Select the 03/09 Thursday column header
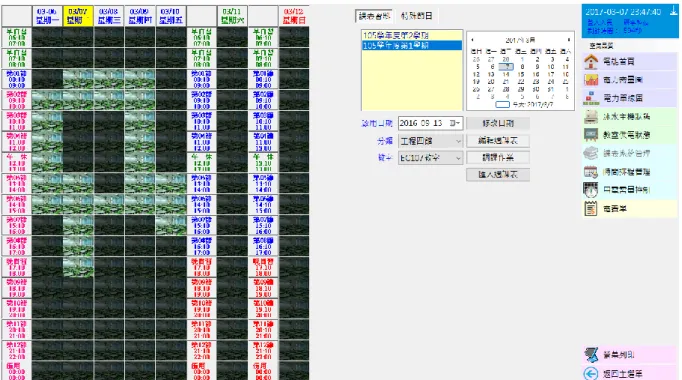The height and width of the screenshot is (380, 682). [x=140, y=16]
